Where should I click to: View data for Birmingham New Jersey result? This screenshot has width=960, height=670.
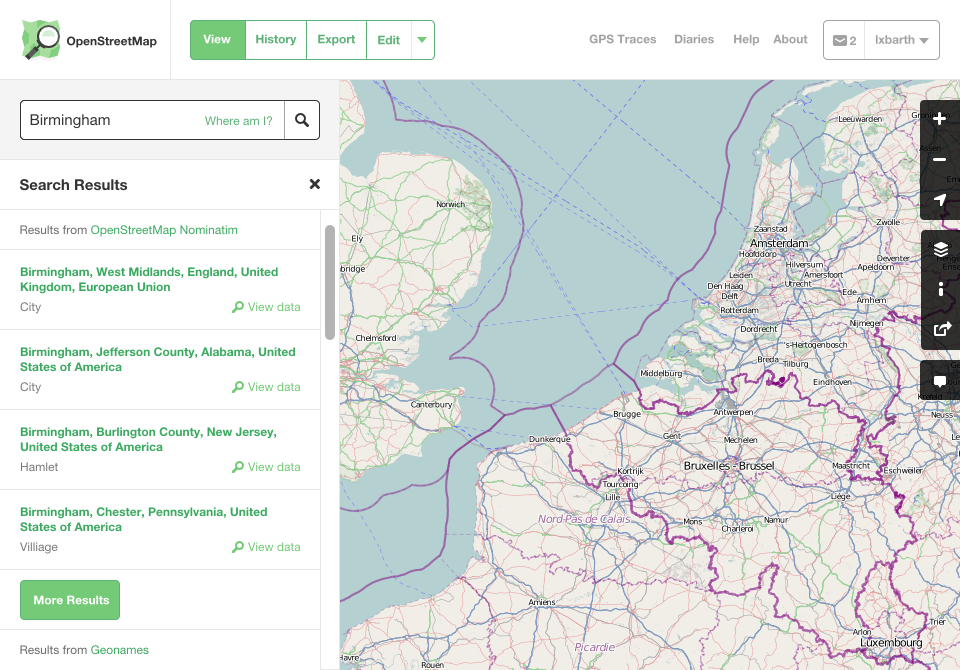point(266,467)
